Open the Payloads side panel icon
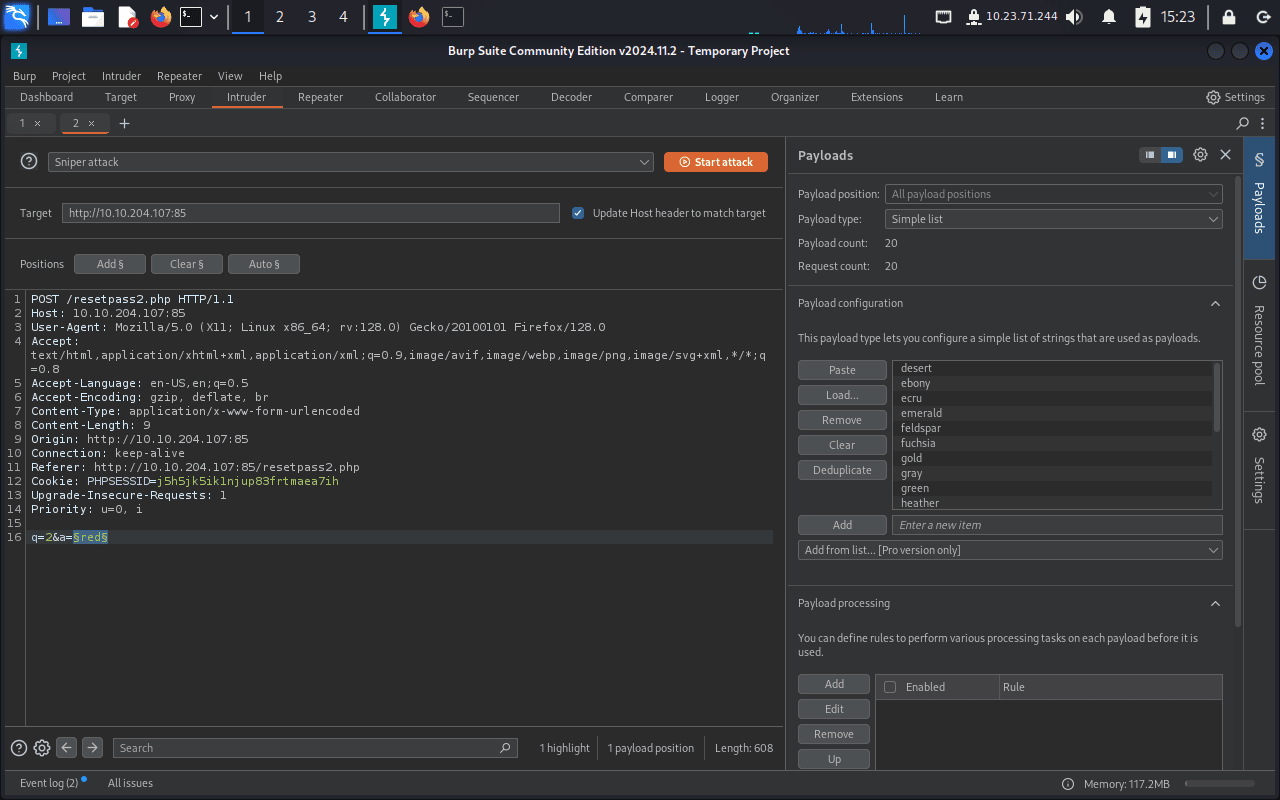Screen dimensions: 1280x800 [1259, 160]
